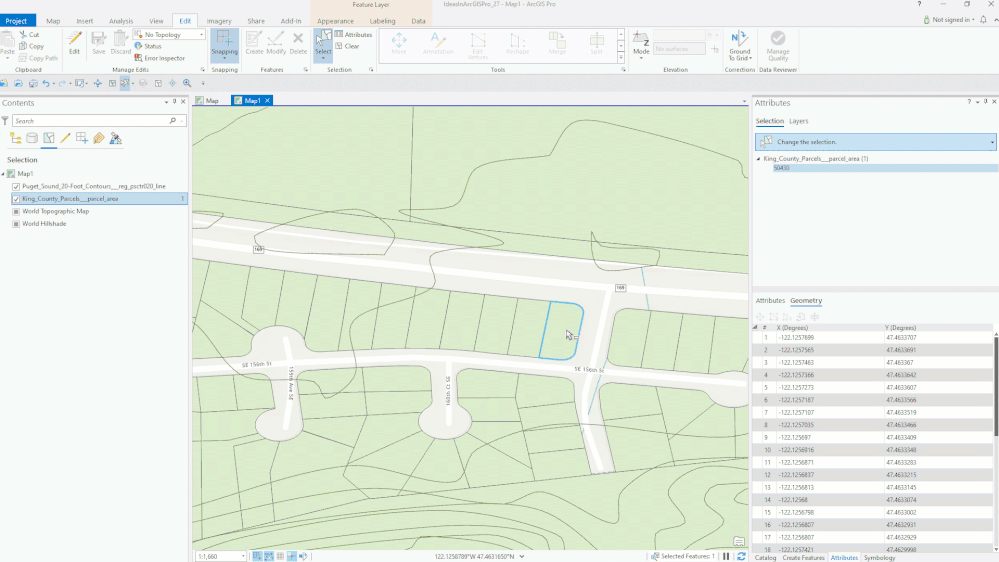999x562 pixels.
Task: Click the Ground To Grid correction tool
Action: tap(739, 44)
